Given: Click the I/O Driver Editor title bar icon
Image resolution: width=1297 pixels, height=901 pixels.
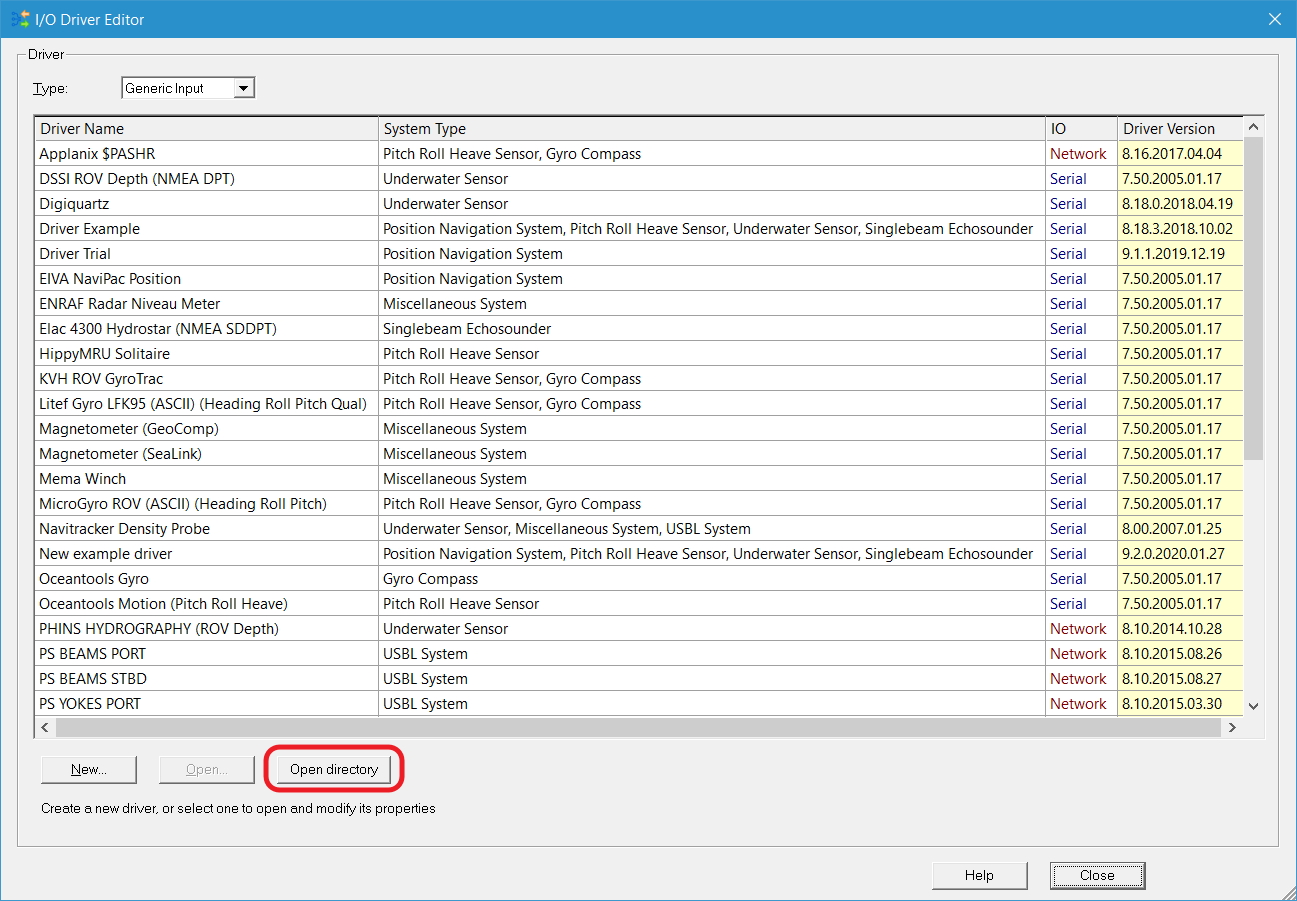Looking at the screenshot, I should click(x=19, y=19).
